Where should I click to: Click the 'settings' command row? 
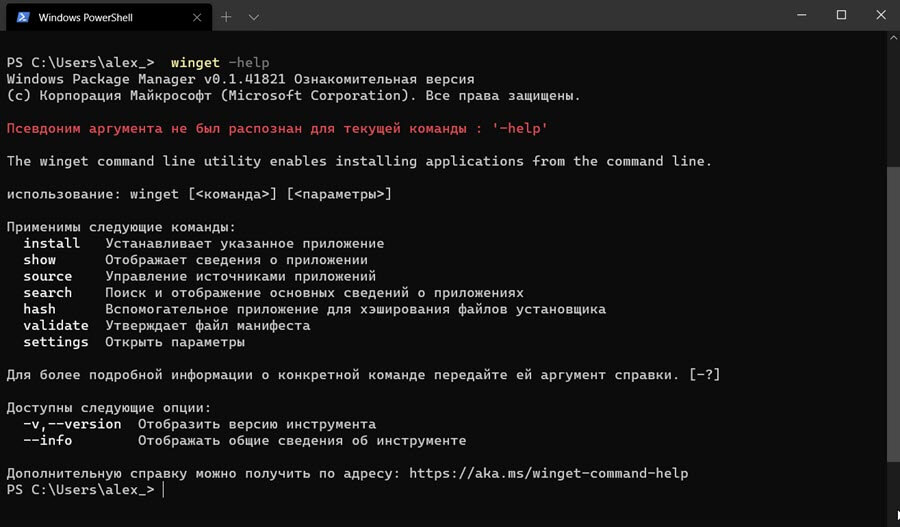134,342
